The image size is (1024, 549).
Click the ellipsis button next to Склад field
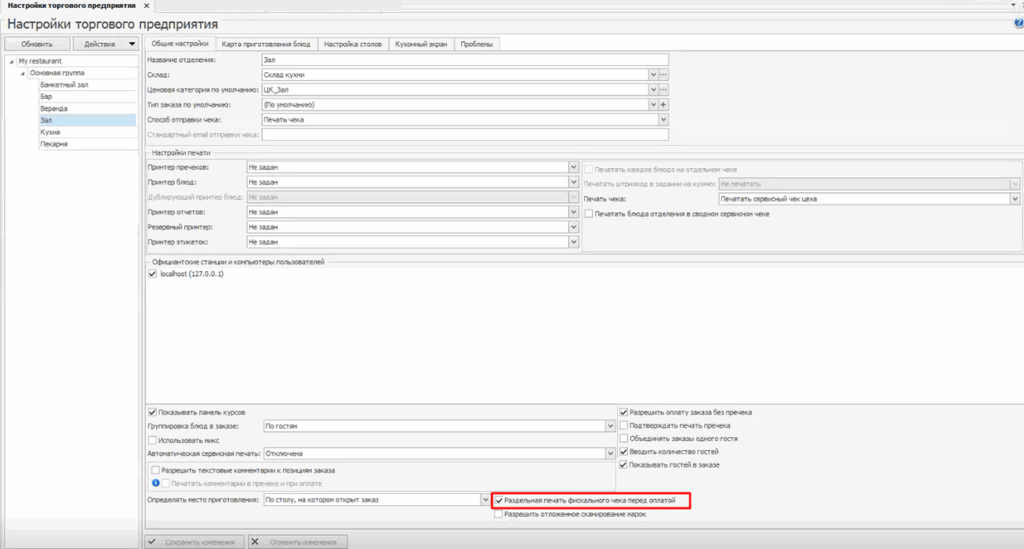click(663, 75)
